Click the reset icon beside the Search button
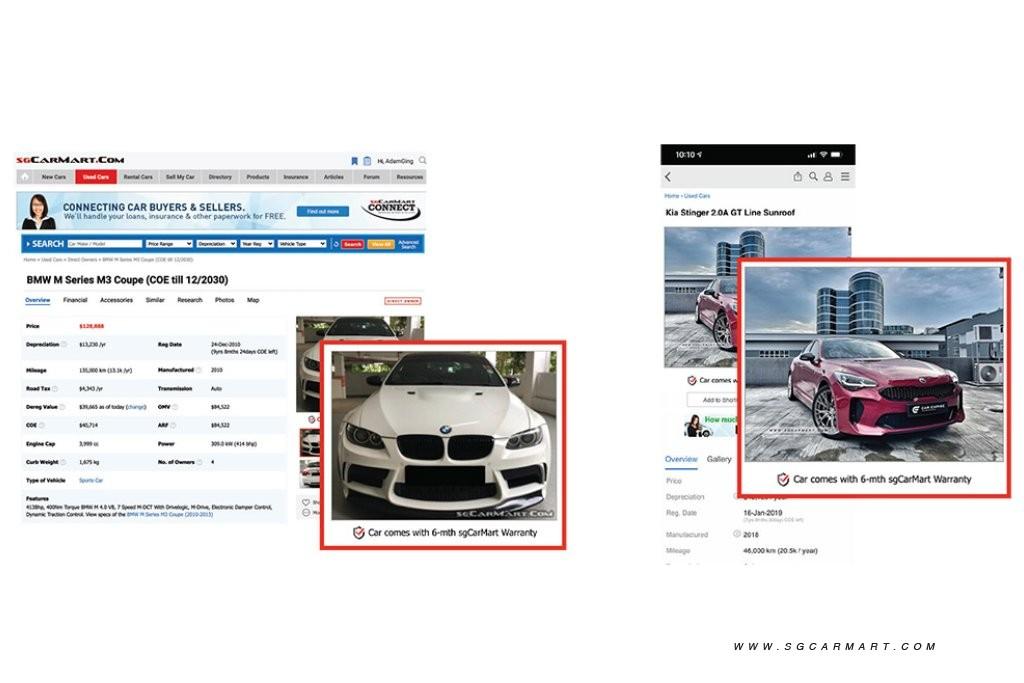Viewport: 1024px width, 683px height. tap(336, 244)
